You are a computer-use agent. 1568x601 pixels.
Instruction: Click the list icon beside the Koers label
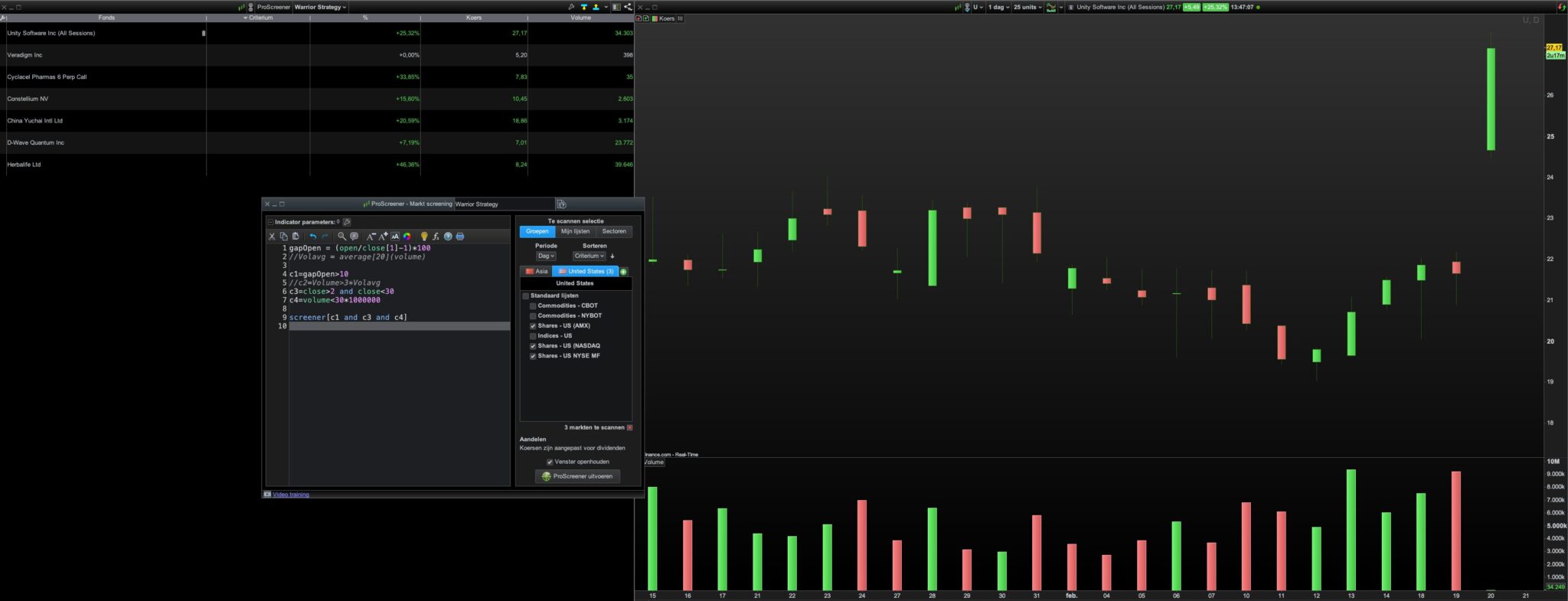681,18
